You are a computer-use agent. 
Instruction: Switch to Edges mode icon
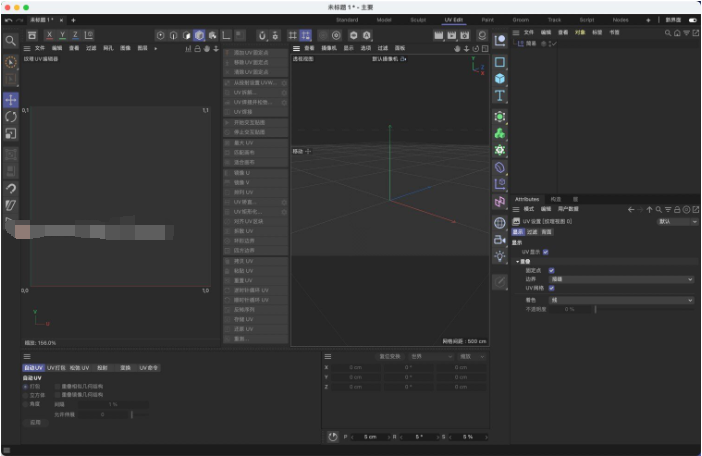coord(173,35)
